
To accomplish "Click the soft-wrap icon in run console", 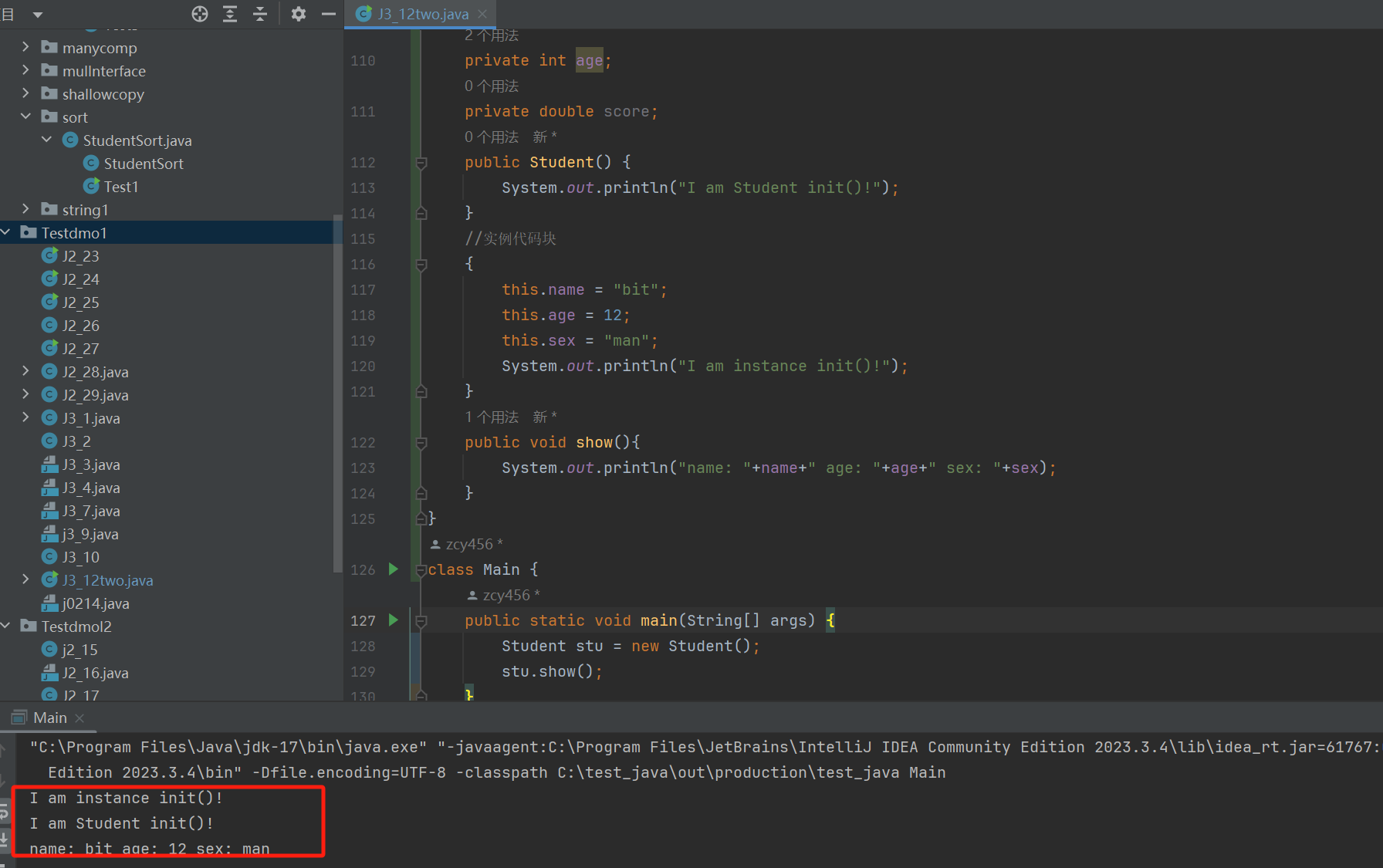I will tap(5, 811).
